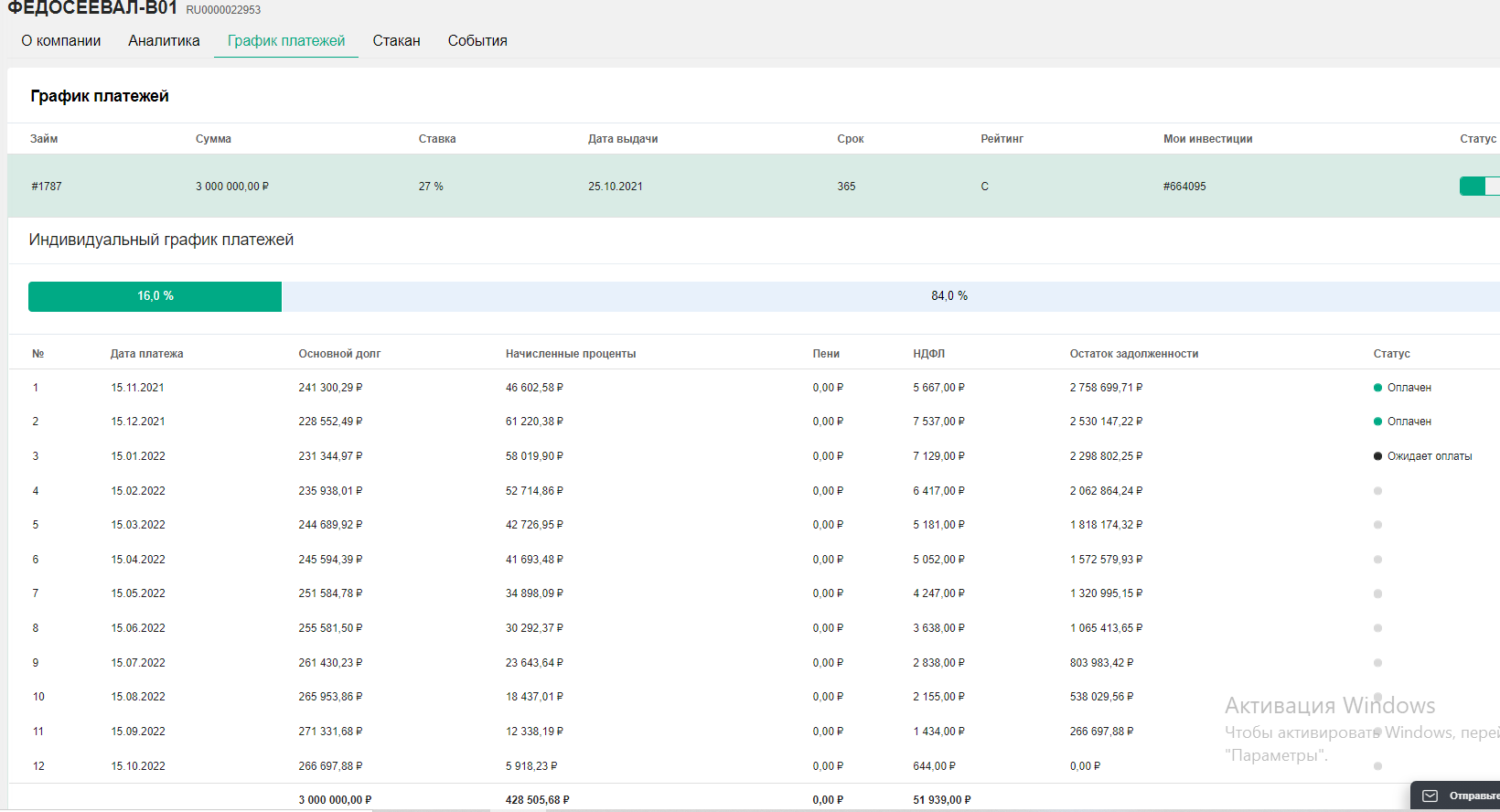Click the Ожидает оплаты status label
Viewport: 1500px width, 812px height.
pos(1430,456)
